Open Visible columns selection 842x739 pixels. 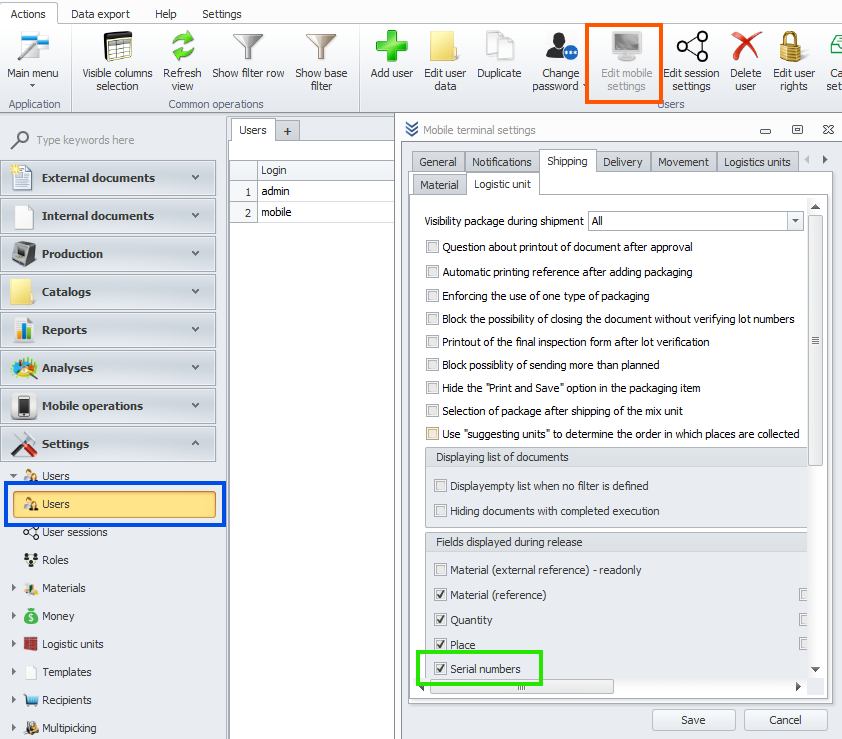[117, 60]
